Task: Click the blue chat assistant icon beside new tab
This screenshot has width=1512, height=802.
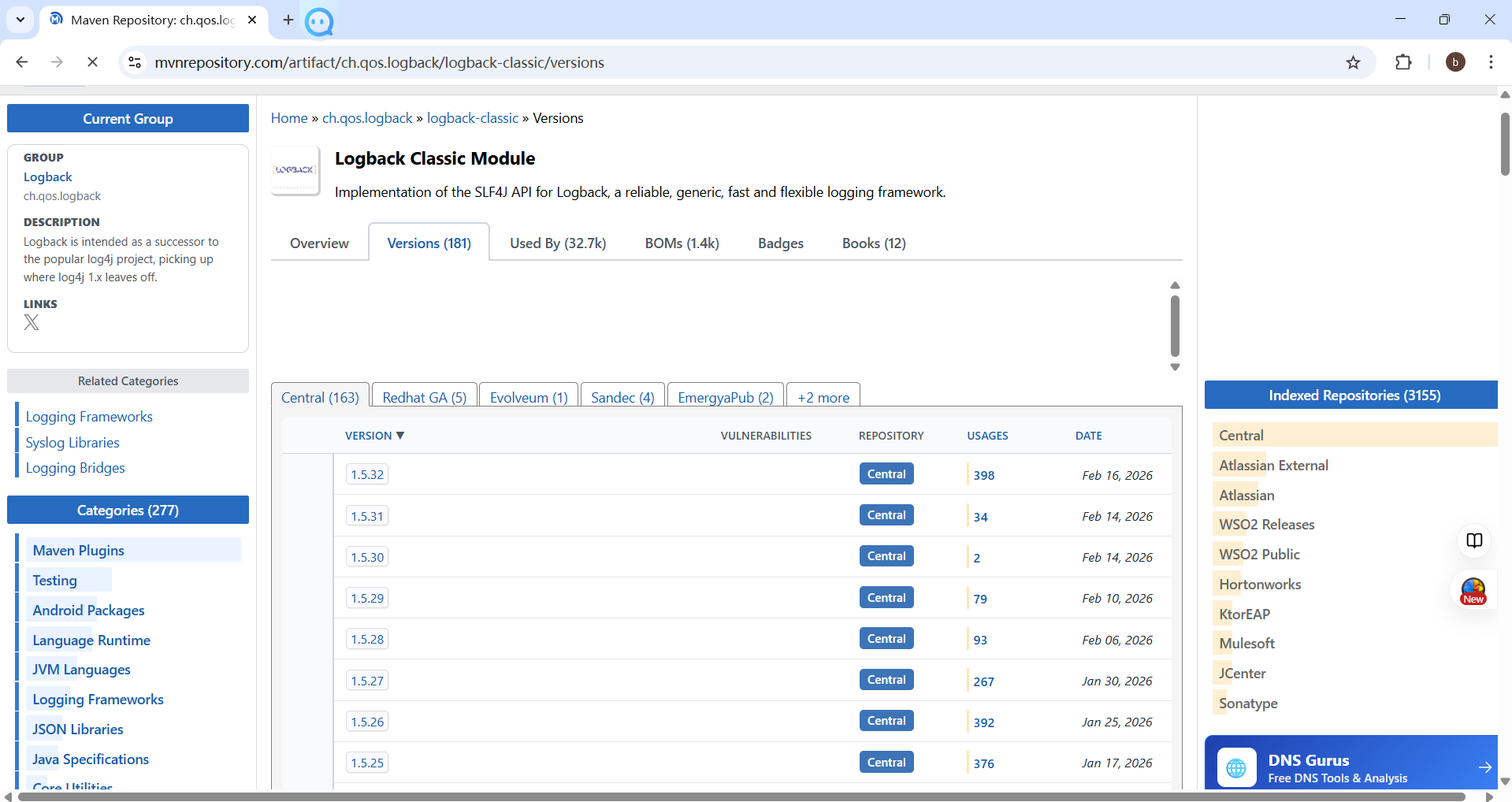Action: (x=319, y=21)
